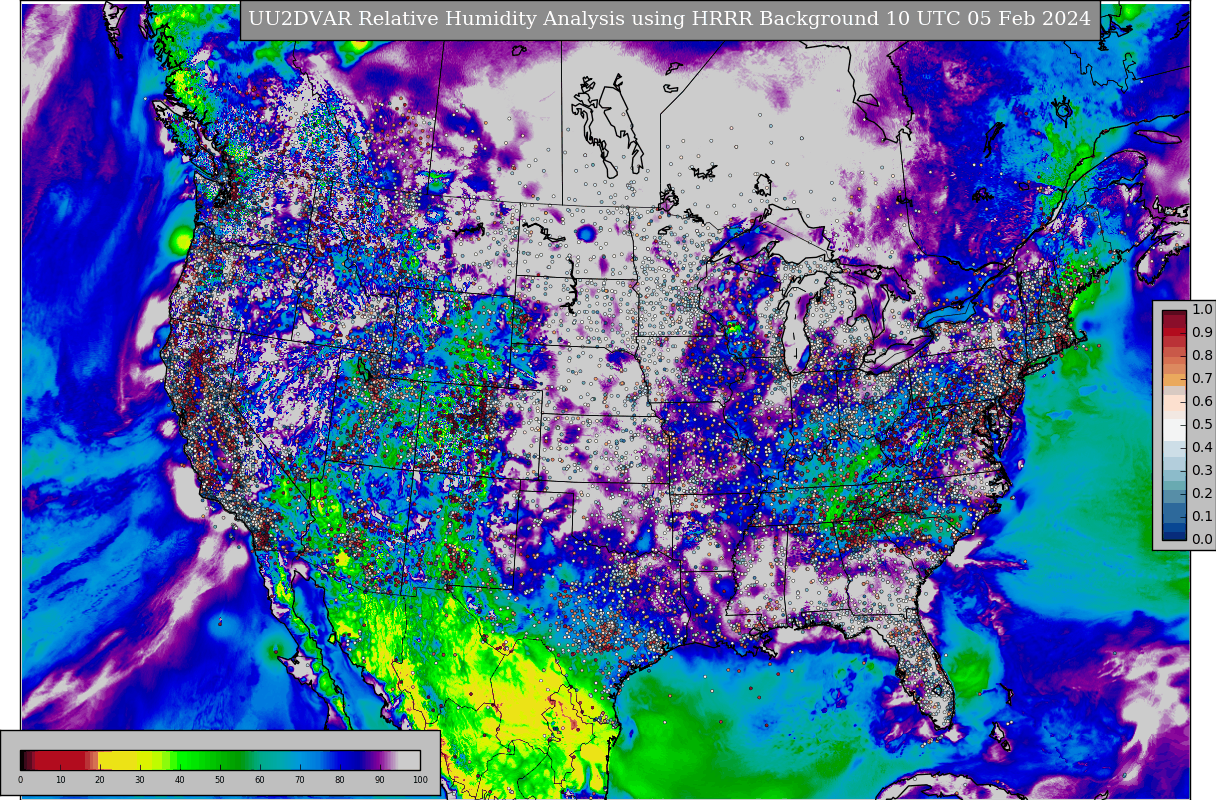1216x800 pixels.
Task: Click the '40' tick label on humidity colorbar
Action: pos(180,780)
